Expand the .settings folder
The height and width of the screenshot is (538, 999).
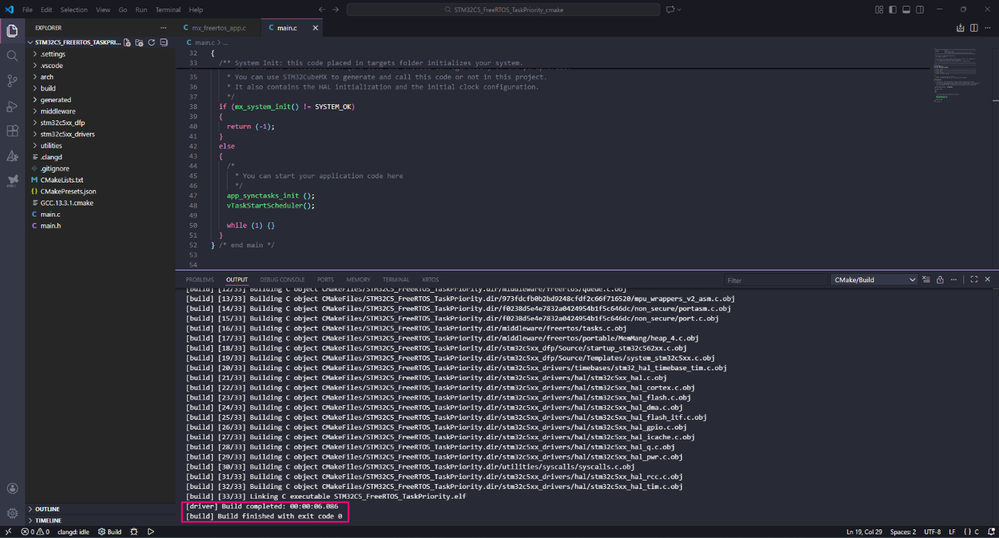pos(100,54)
